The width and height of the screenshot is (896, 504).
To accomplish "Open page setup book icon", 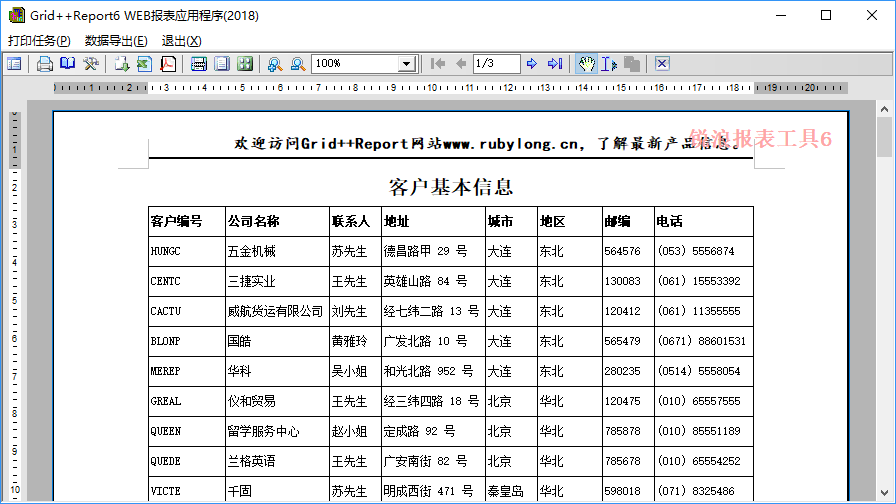I will point(67,64).
